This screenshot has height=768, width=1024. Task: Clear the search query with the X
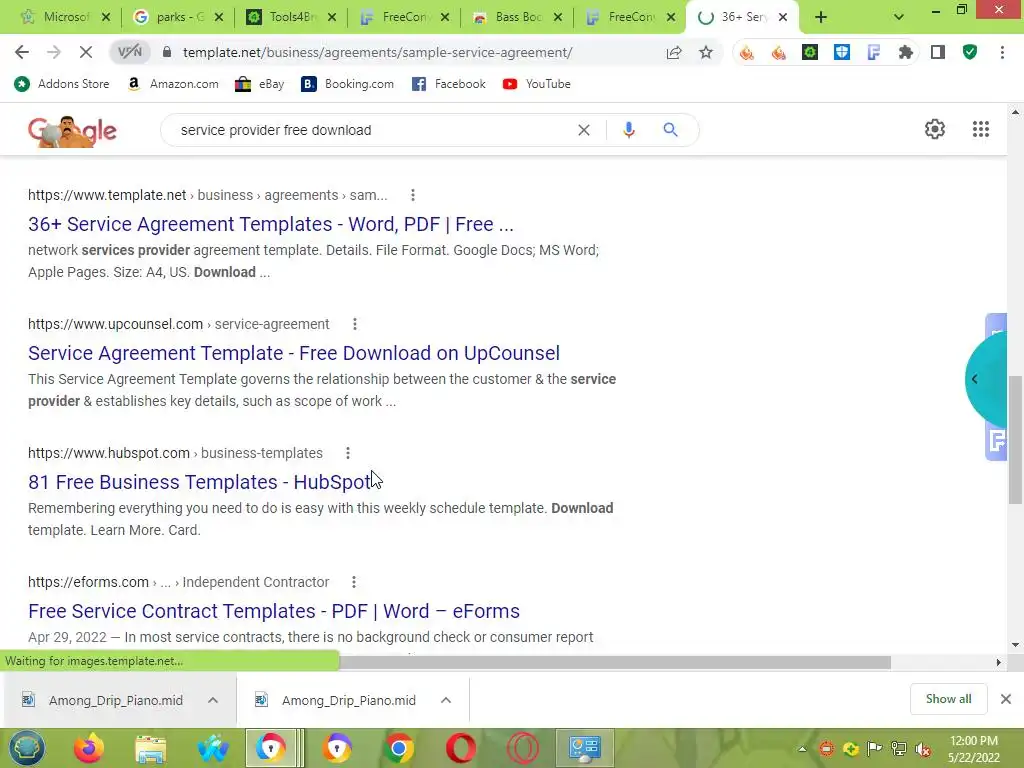[x=584, y=130]
